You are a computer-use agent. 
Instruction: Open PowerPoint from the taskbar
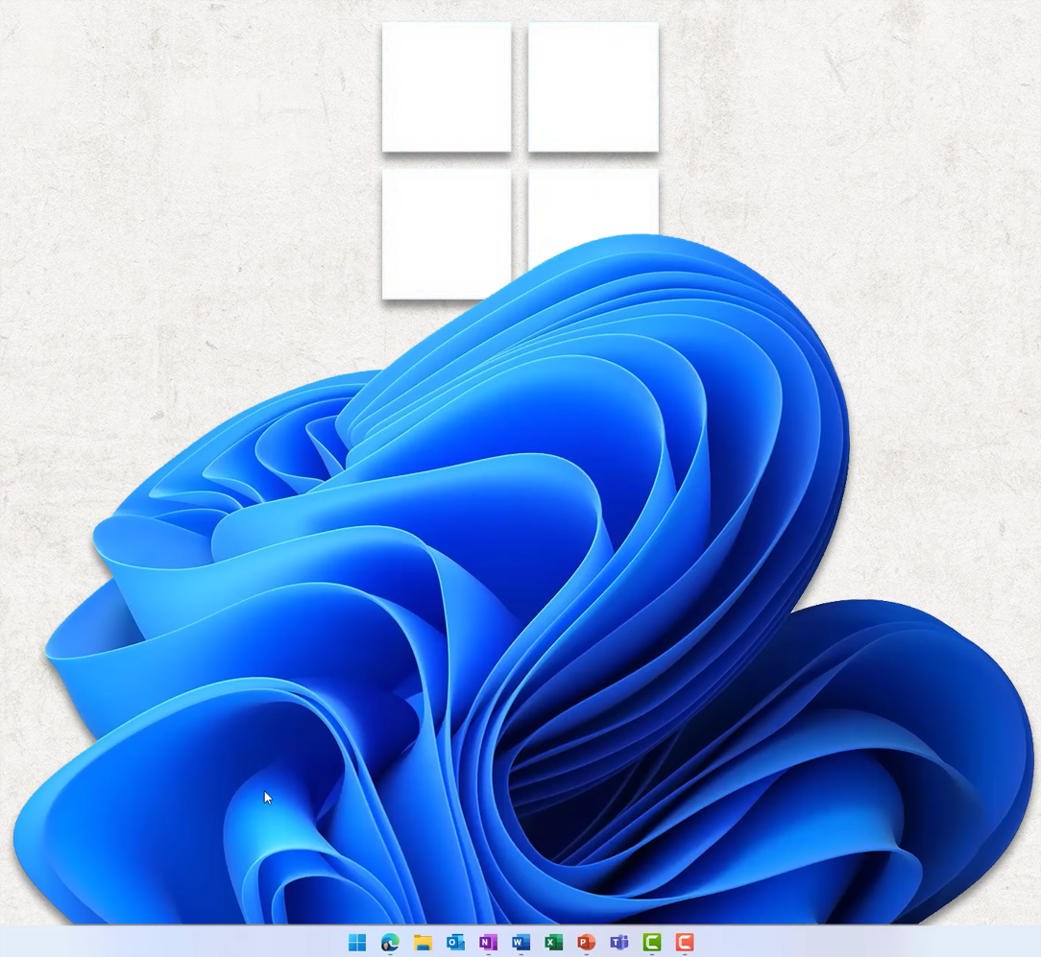pos(586,942)
